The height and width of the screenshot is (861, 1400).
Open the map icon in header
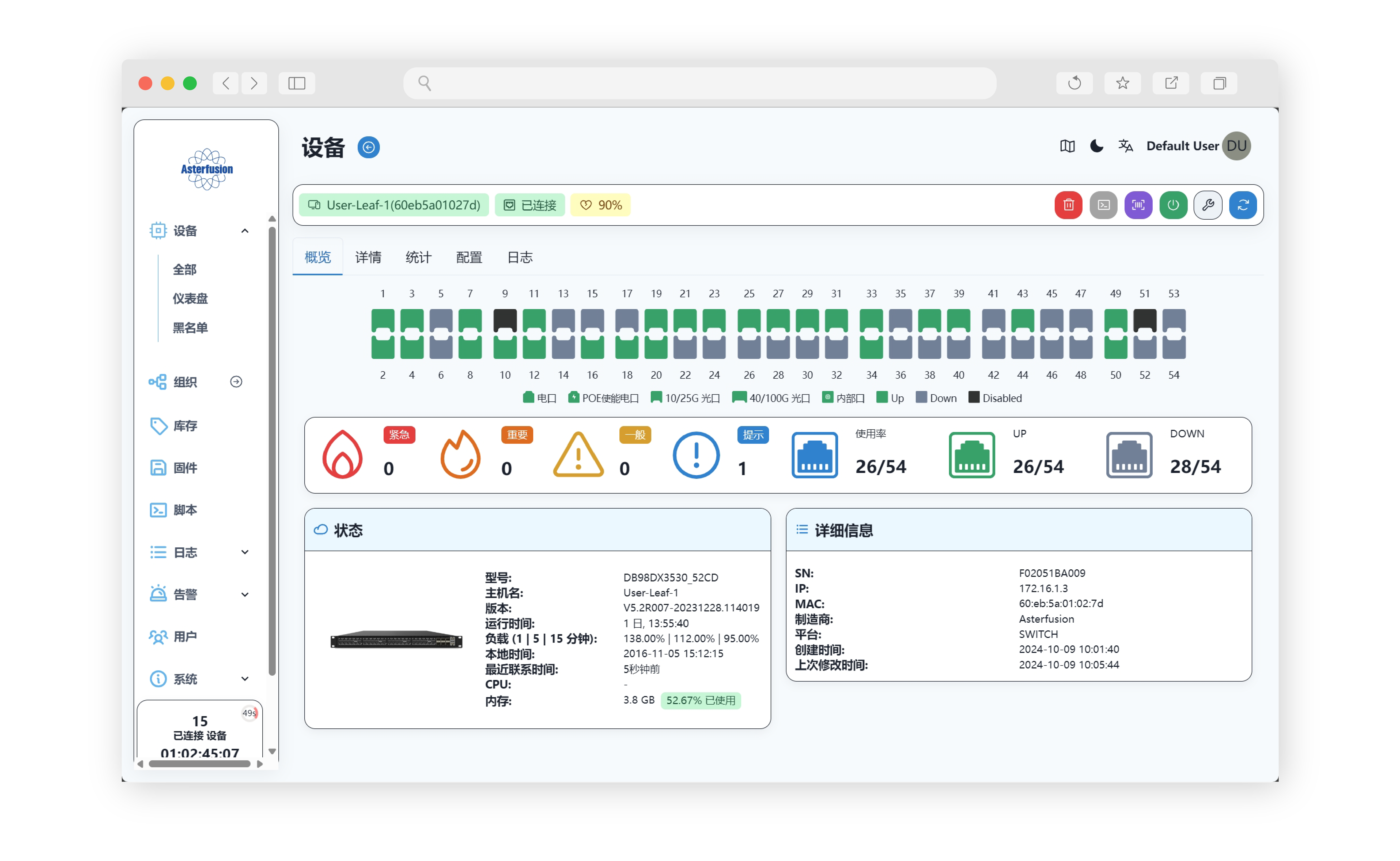(x=1067, y=146)
